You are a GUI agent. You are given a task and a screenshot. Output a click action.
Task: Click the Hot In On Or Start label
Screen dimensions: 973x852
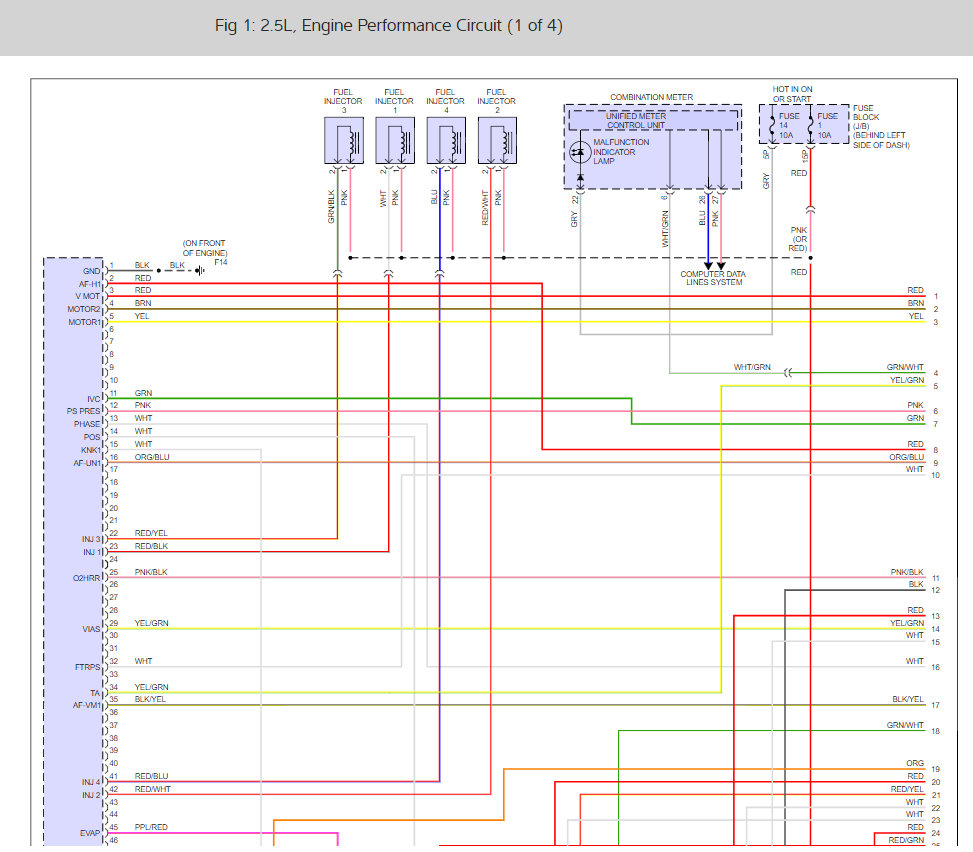coord(792,94)
